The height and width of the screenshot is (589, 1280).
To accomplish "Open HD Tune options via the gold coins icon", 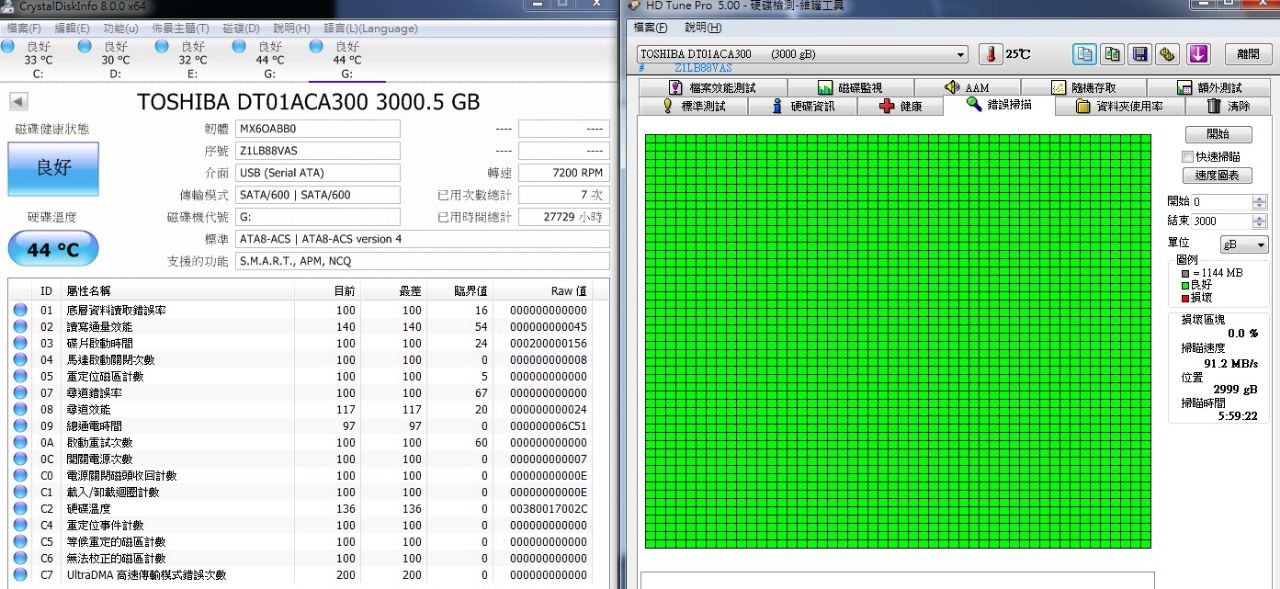I will point(1167,54).
